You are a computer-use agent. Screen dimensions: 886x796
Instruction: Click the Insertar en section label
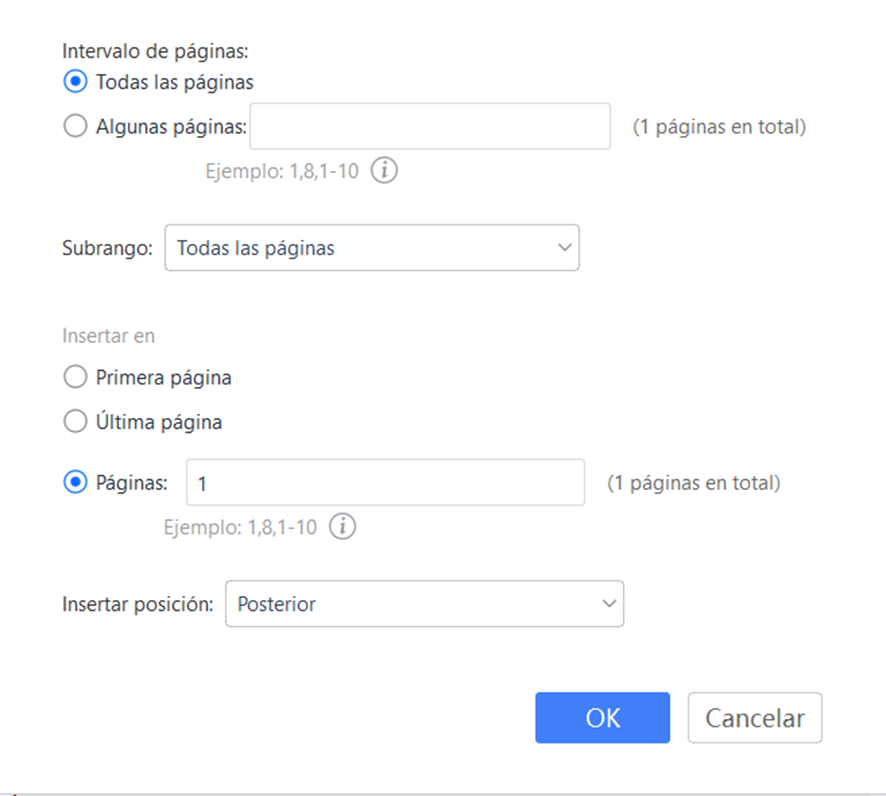coord(108,337)
